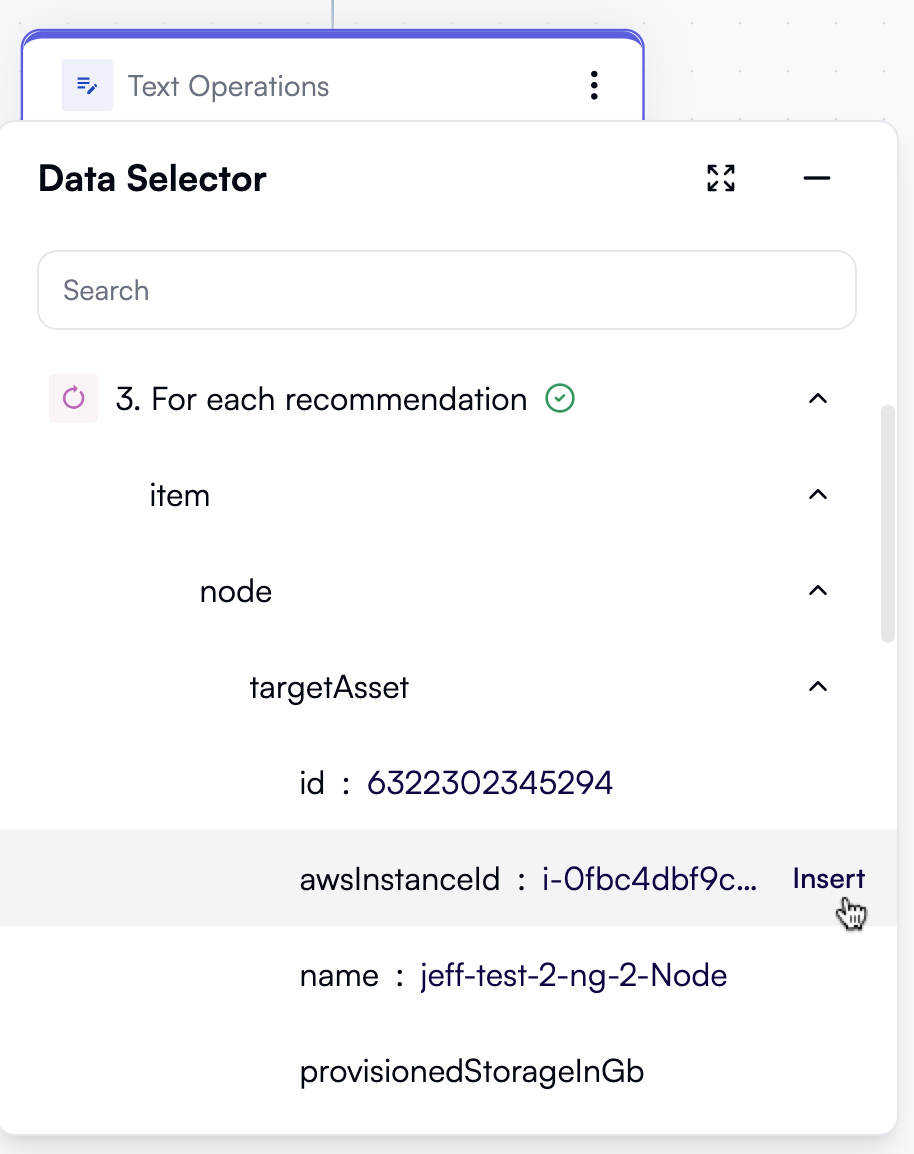The height and width of the screenshot is (1154, 914).
Task: Click the Text Operations step icon
Action: pyautogui.click(x=87, y=86)
